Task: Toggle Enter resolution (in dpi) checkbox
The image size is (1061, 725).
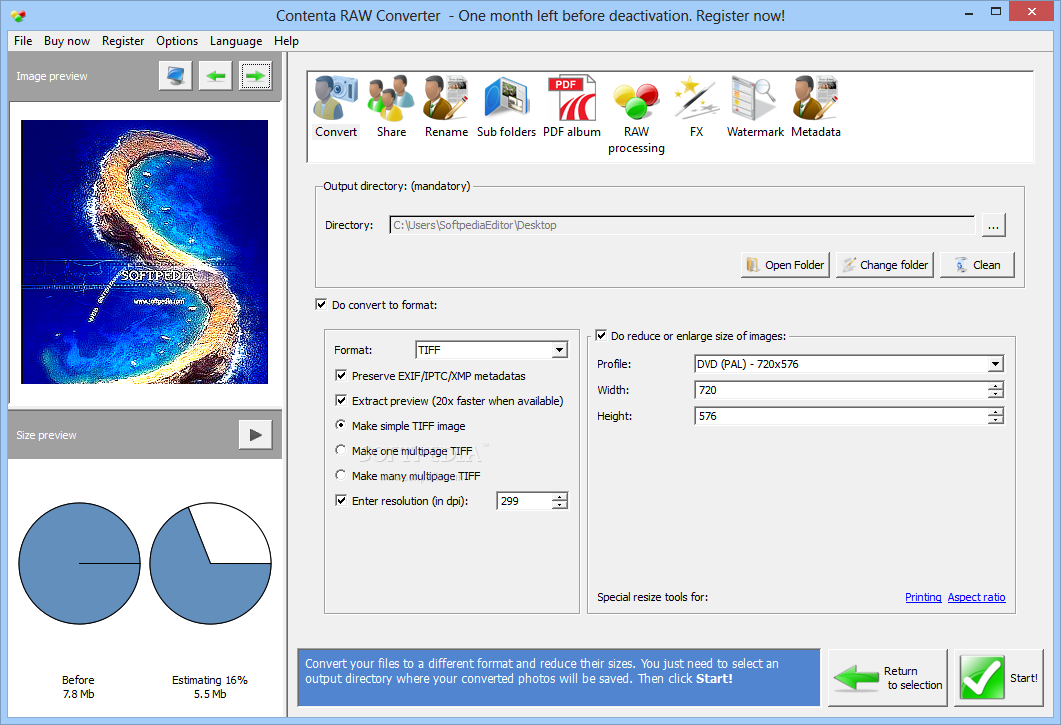Action: 341,500
